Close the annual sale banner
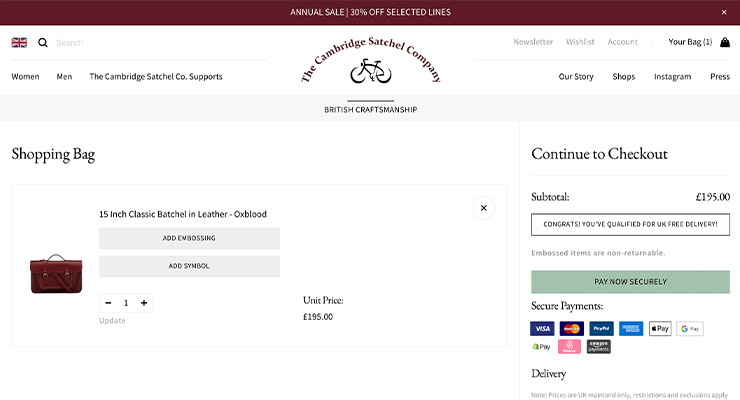This screenshot has height=400, width=740. [x=724, y=12]
